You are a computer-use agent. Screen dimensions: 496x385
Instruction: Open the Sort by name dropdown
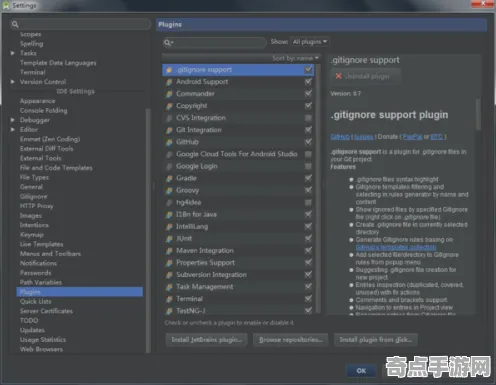tap(295, 58)
